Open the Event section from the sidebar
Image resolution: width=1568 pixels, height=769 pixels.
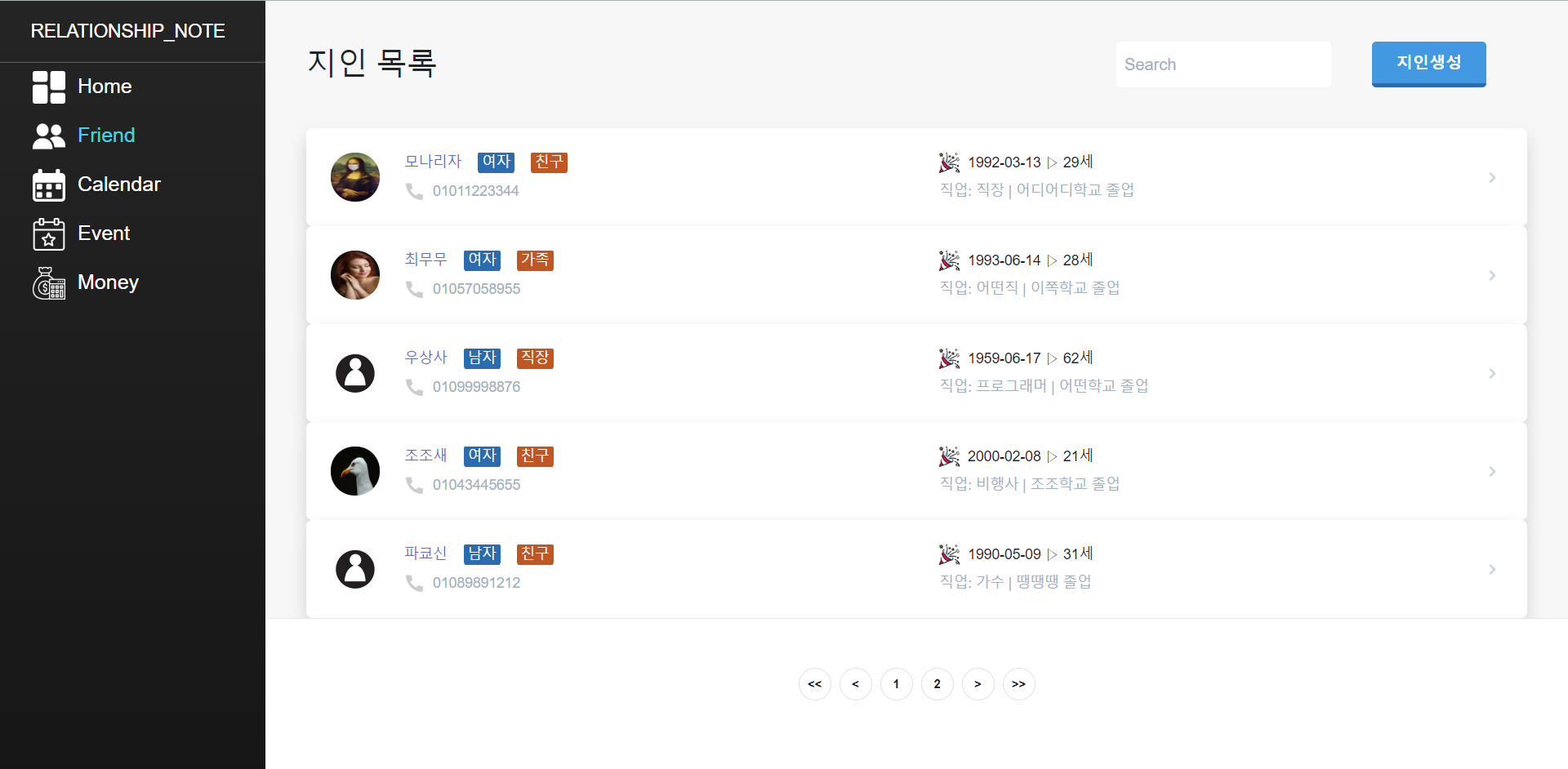(103, 233)
